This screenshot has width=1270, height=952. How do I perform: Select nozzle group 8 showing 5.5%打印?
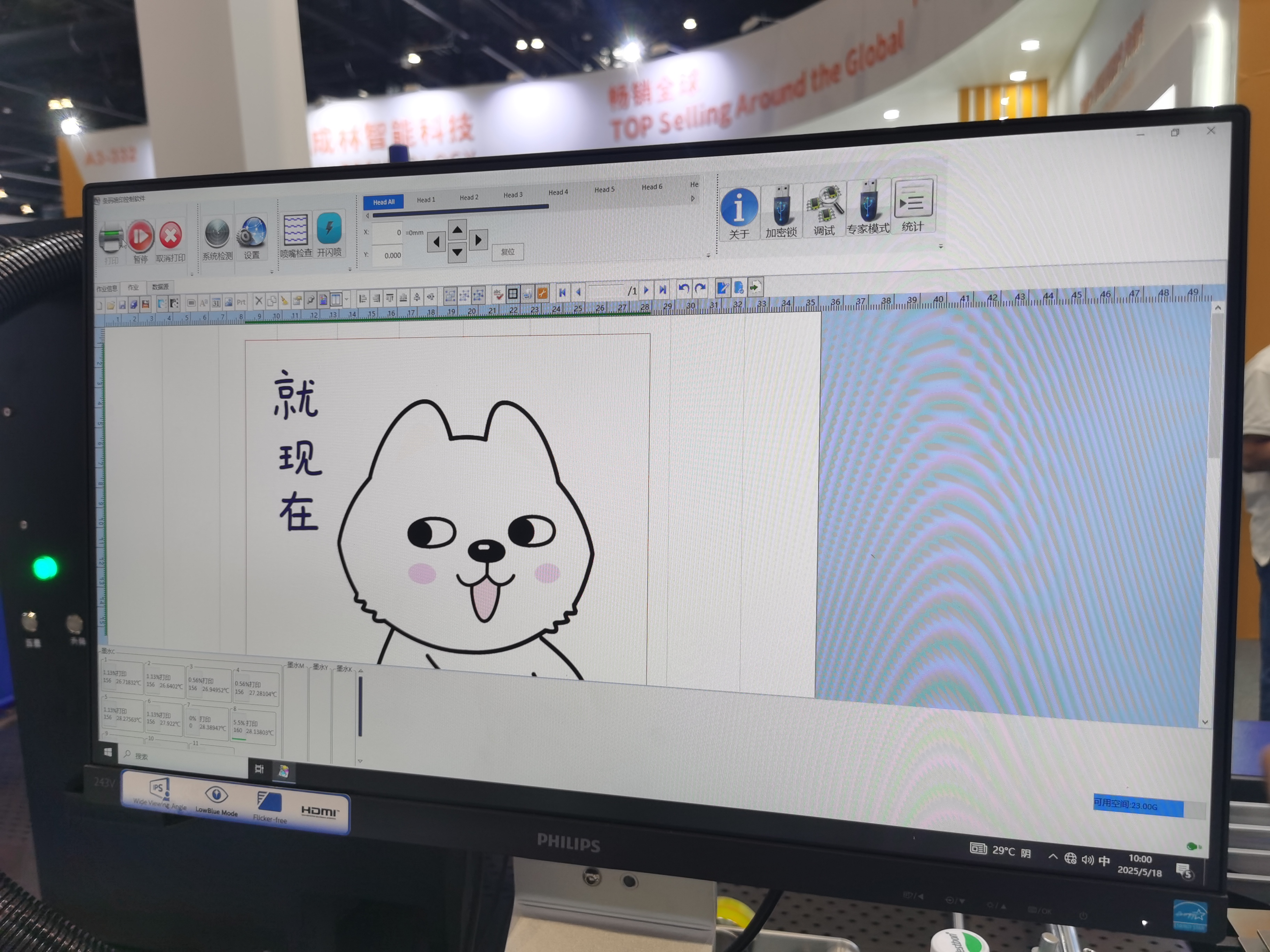tap(253, 727)
